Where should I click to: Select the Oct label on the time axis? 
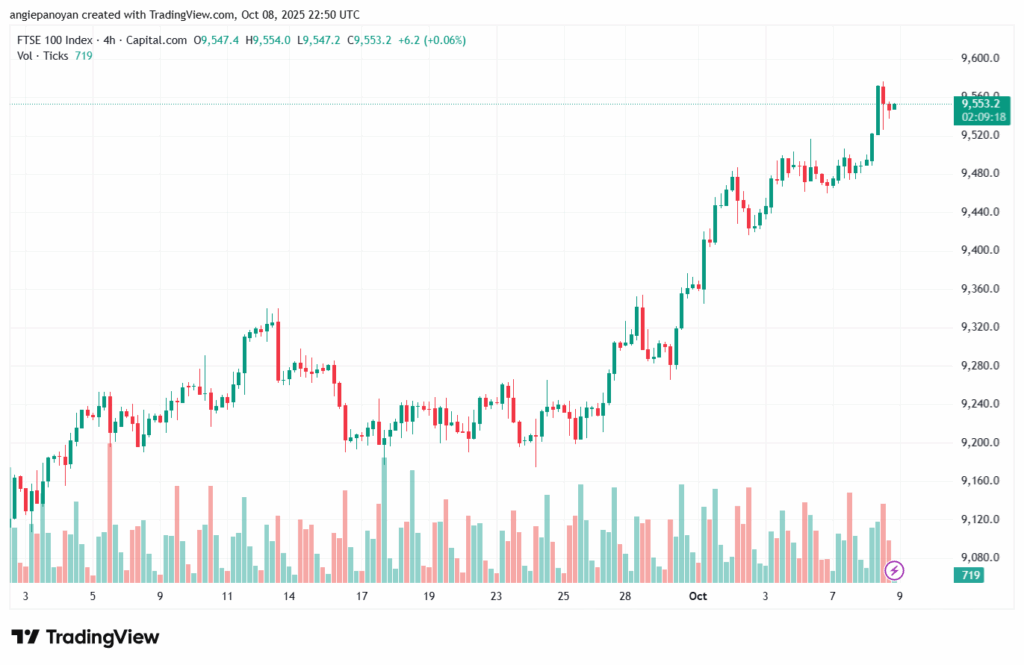point(698,596)
